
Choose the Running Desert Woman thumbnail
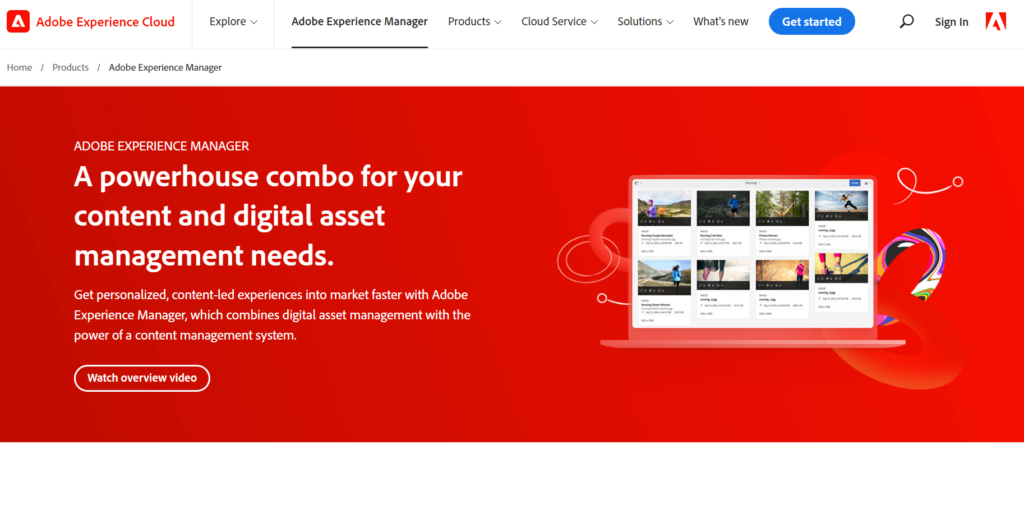[664, 275]
